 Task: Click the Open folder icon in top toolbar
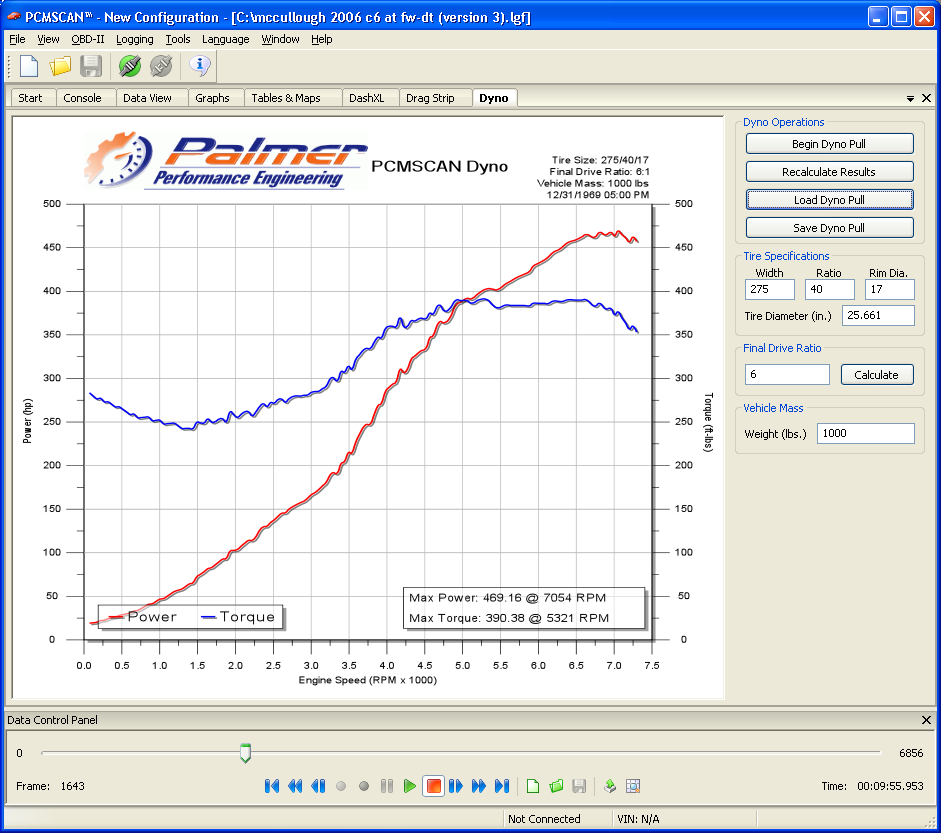click(60, 66)
